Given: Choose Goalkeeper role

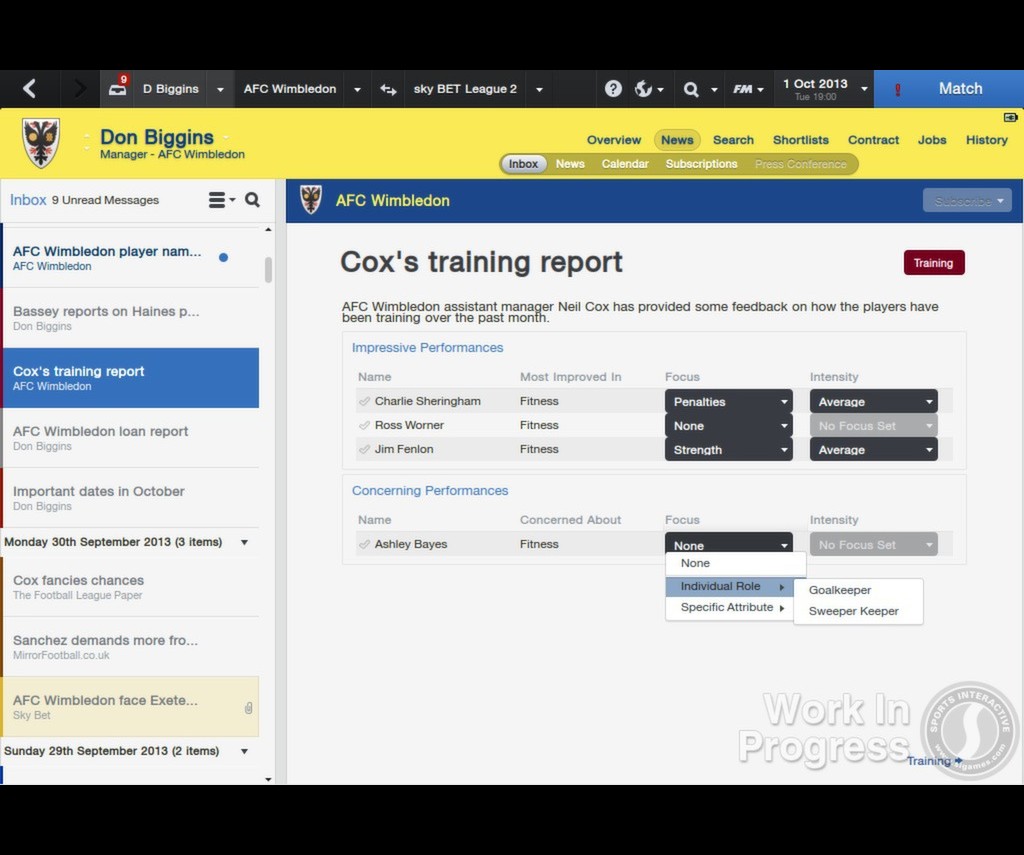Looking at the screenshot, I should pos(858,590).
